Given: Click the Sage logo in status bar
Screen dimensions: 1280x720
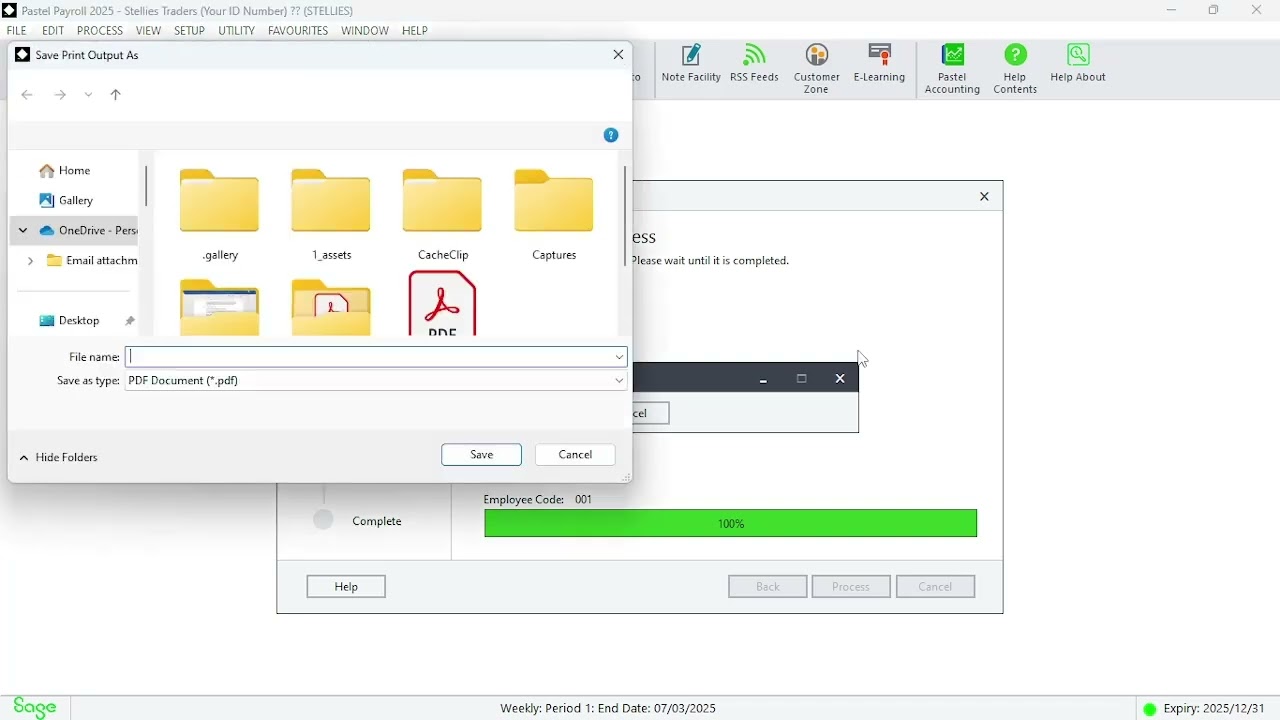Looking at the screenshot, I should coord(34,708).
